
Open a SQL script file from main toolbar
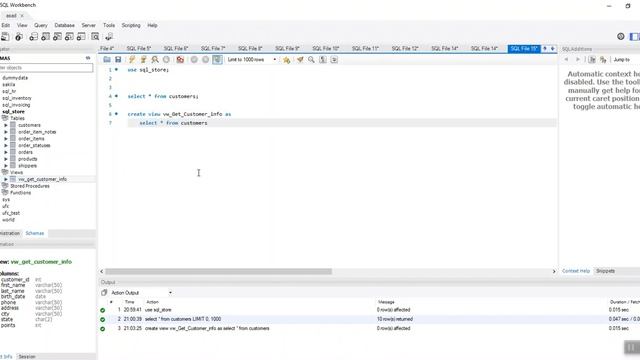5,37
